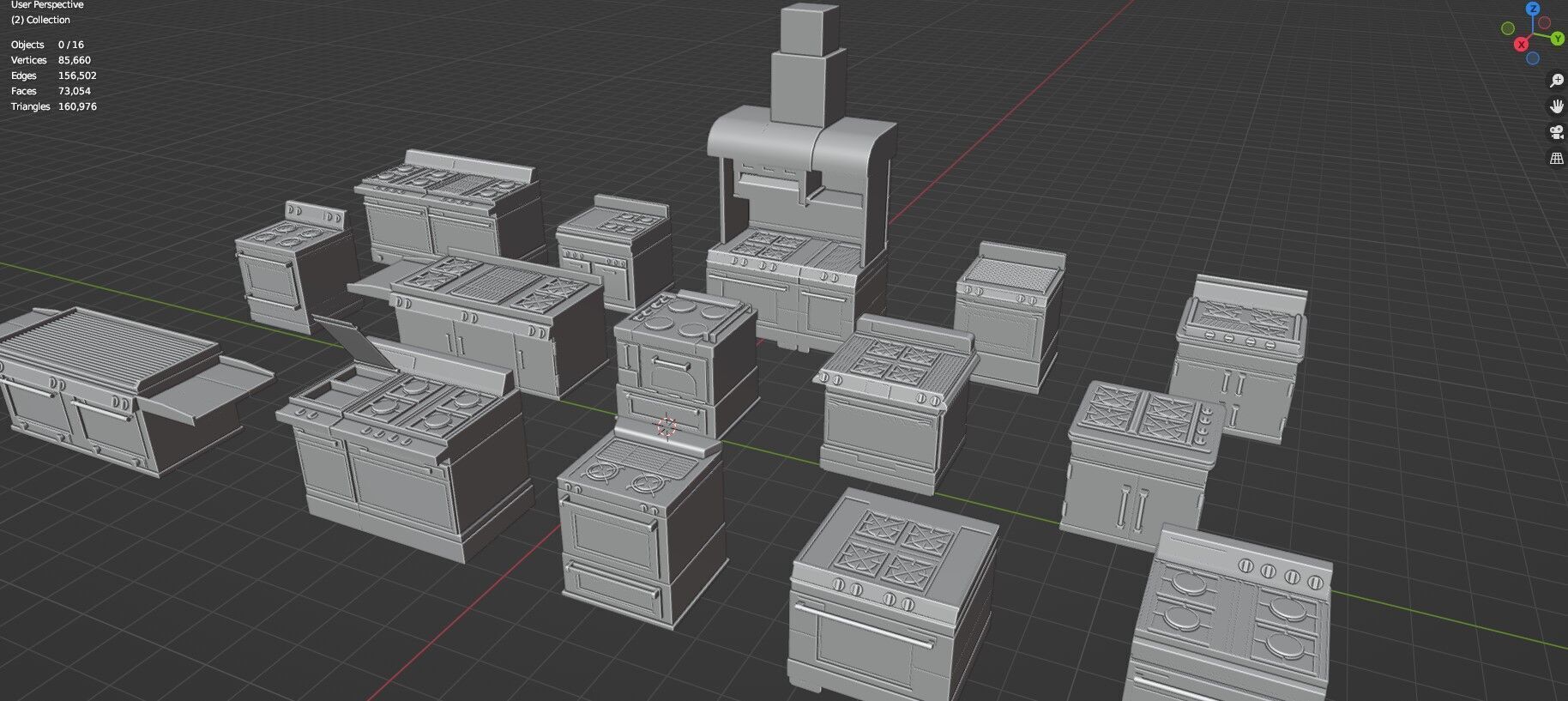Image resolution: width=1568 pixels, height=701 pixels.
Task: Toggle the camera view icon
Action: point(1556,132)
